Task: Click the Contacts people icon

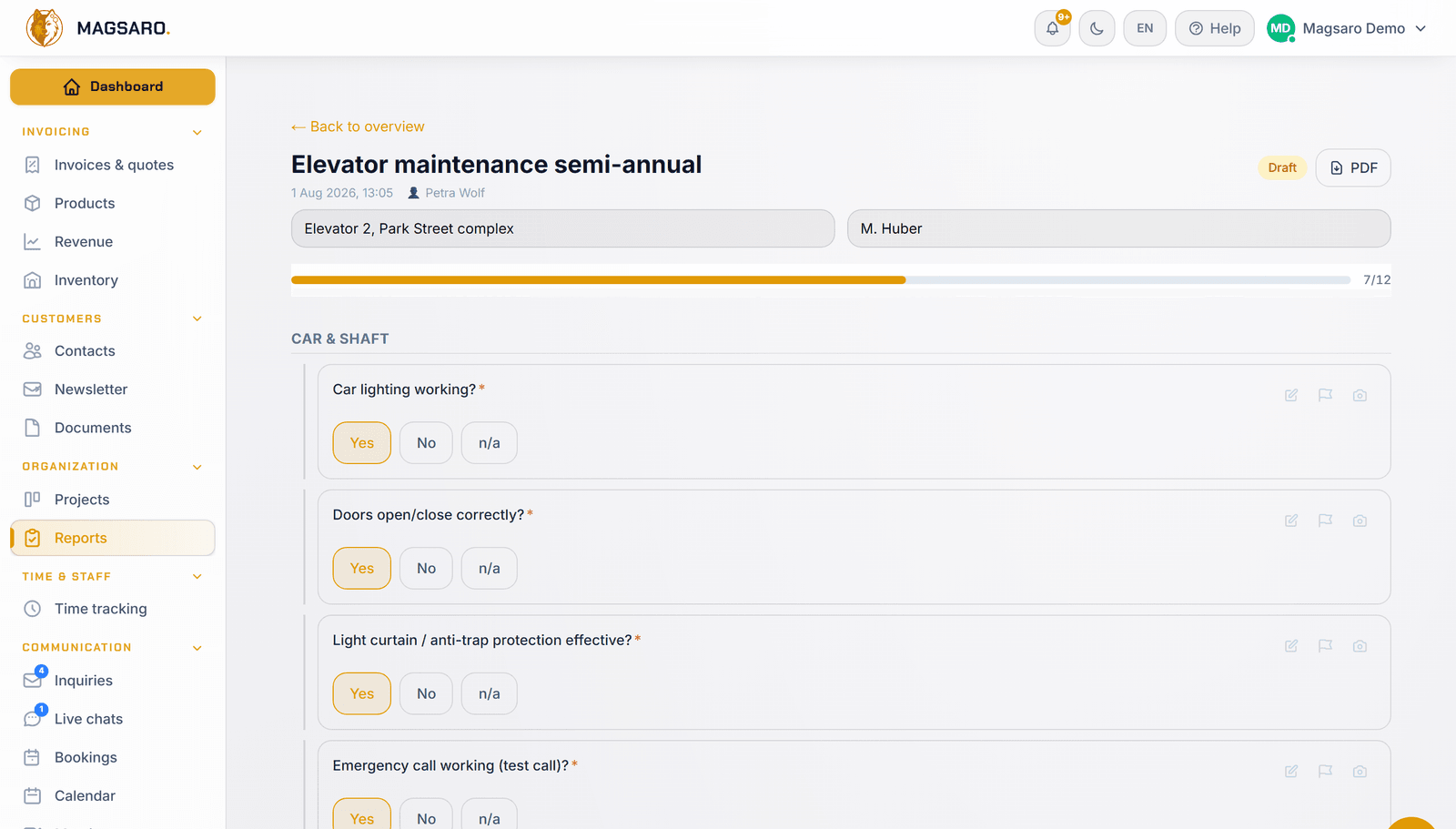Action: (x=33, y=351)
